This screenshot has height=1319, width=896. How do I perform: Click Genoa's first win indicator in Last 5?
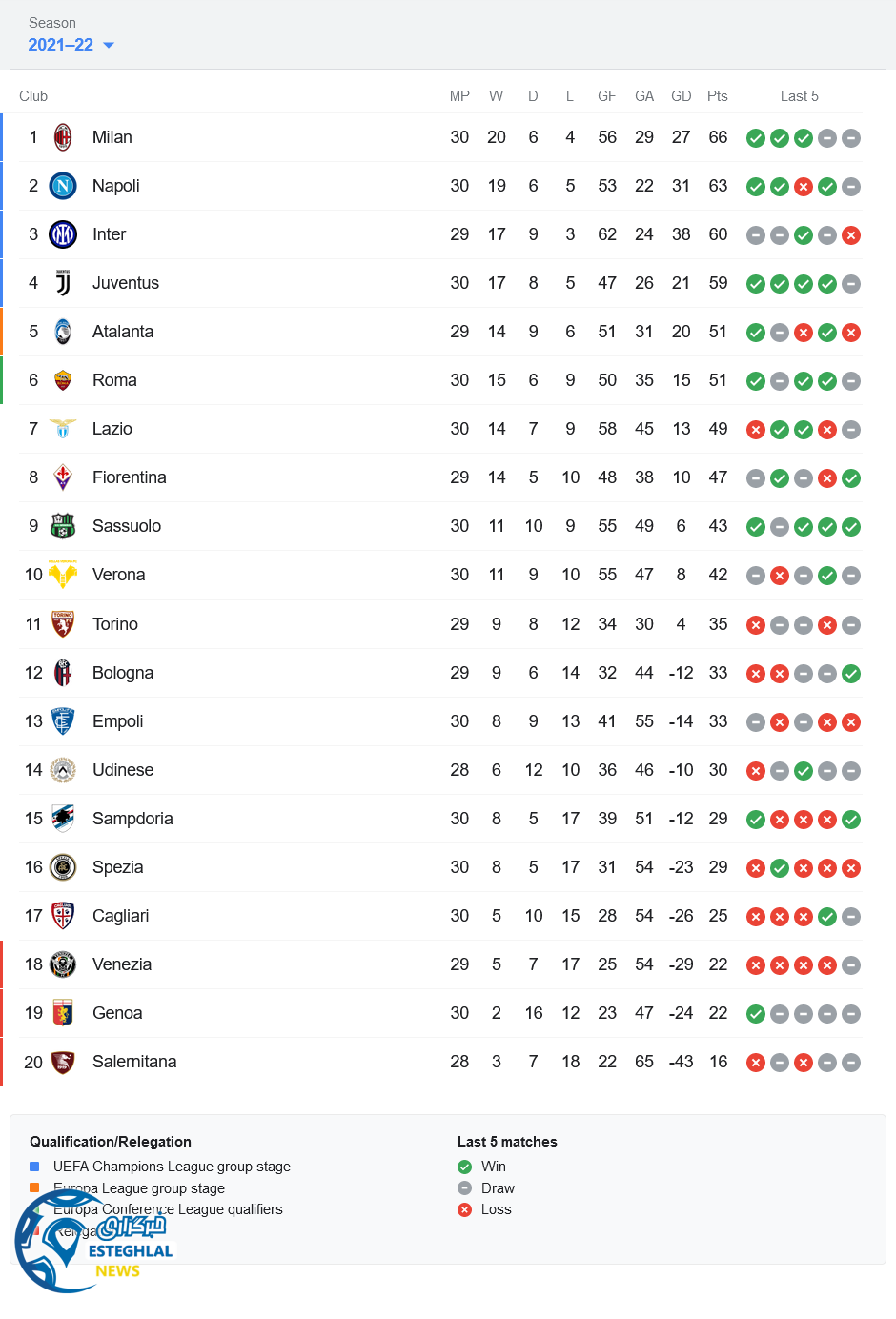pyautogui.click(x=756, y=1014)
